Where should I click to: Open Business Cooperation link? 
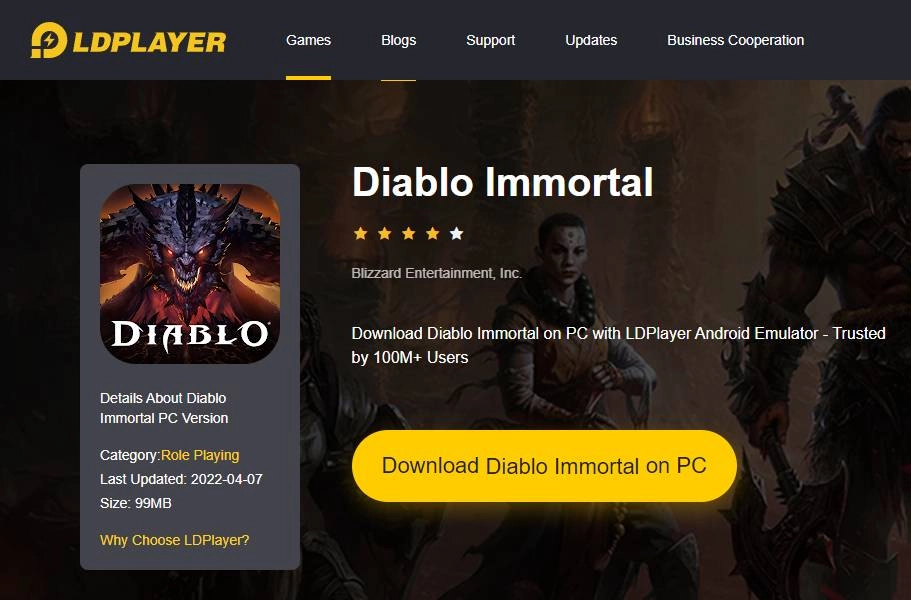click(736, 40)
